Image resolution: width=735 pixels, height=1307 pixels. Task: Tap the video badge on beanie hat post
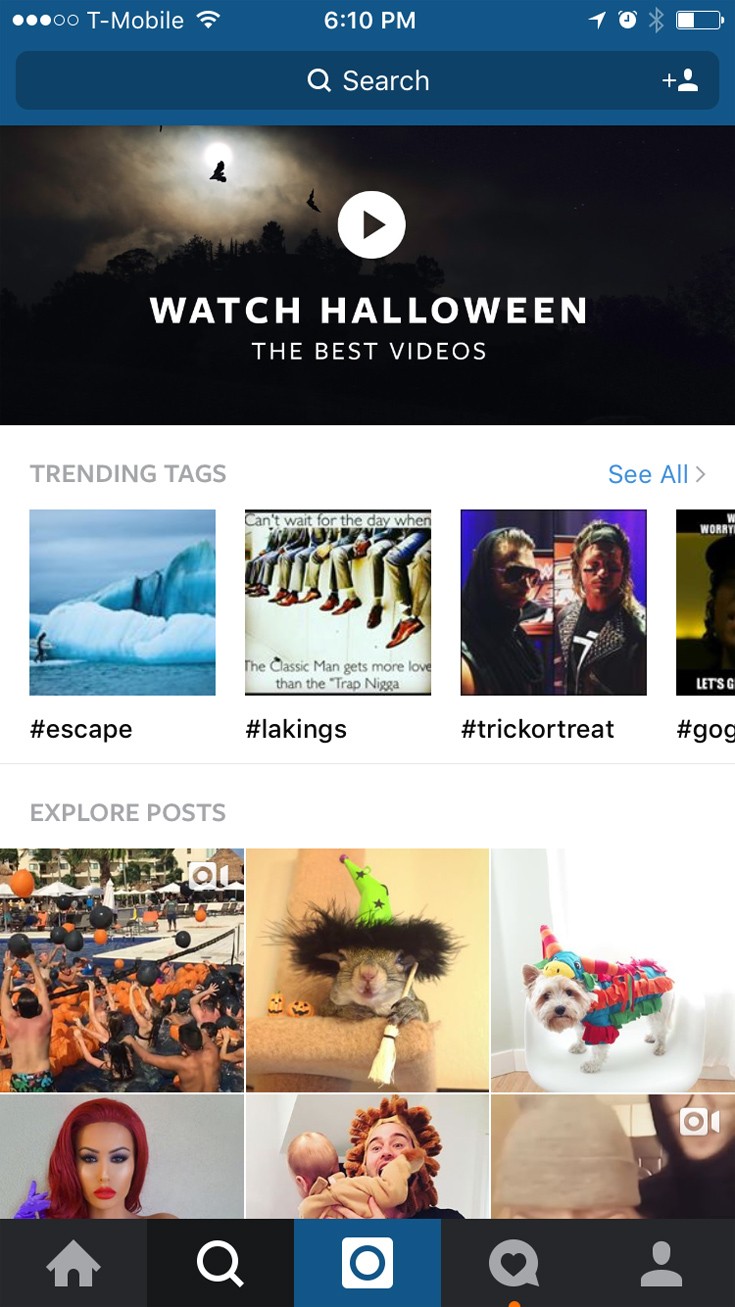(x=699, y=1122)
